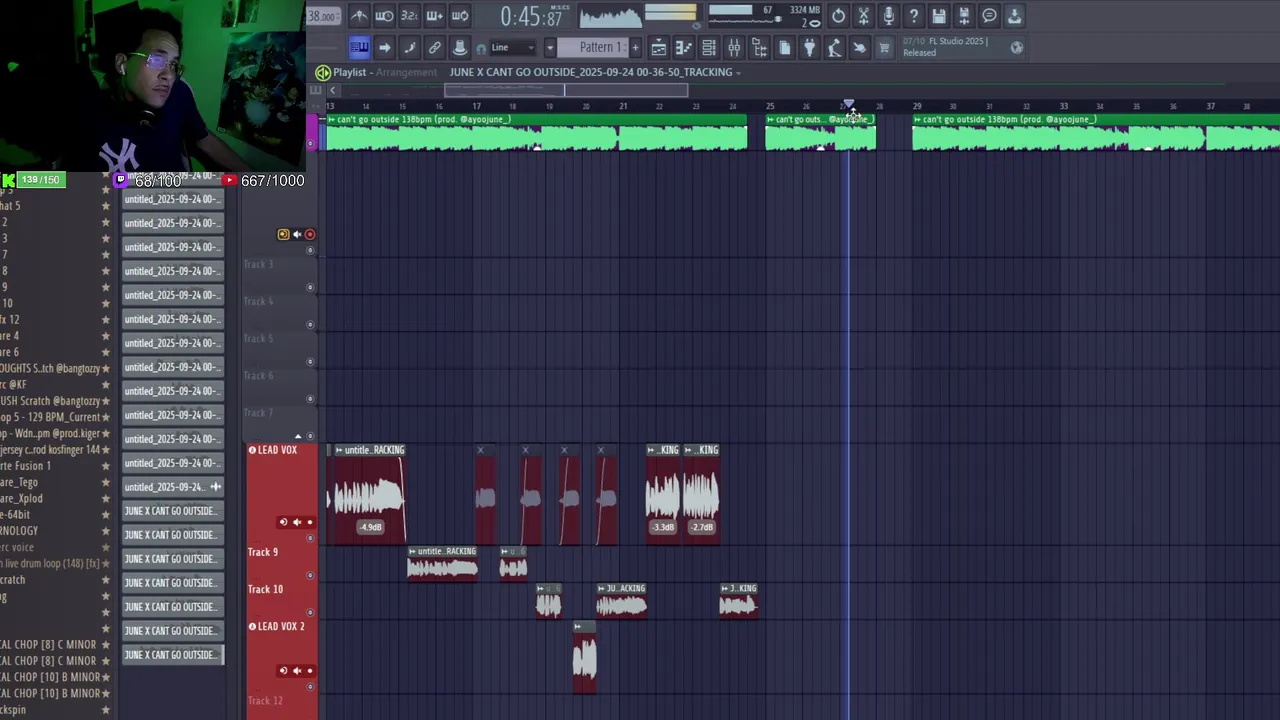
Task: Enable step editing mode icon
Action: (x=409, y=47)
